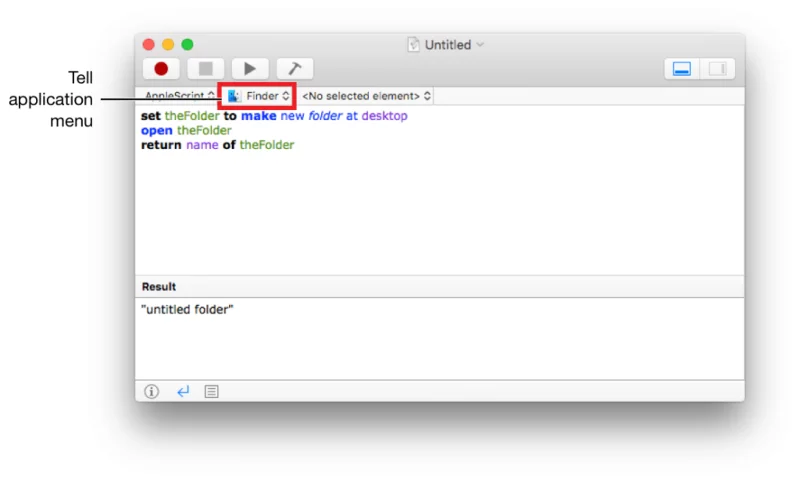The image size is (800, 482).
Task: Open the Untitled title dropdown chevron
Action: (480, 45)
